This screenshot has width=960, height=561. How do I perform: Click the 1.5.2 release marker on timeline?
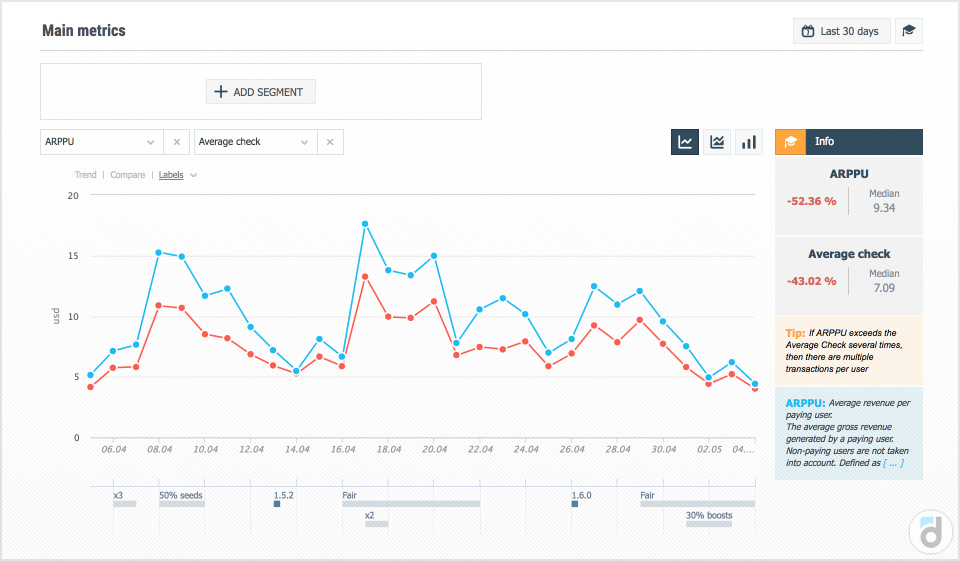pyautogui.click(x=277, y=504)
